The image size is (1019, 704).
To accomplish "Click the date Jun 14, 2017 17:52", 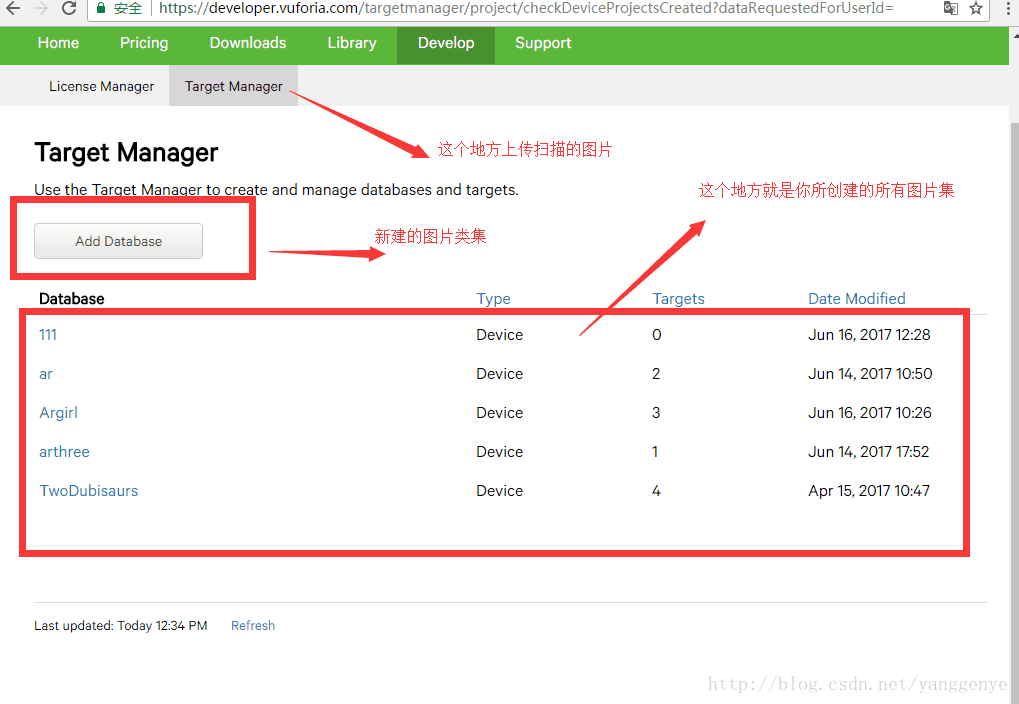I will 868,452.
